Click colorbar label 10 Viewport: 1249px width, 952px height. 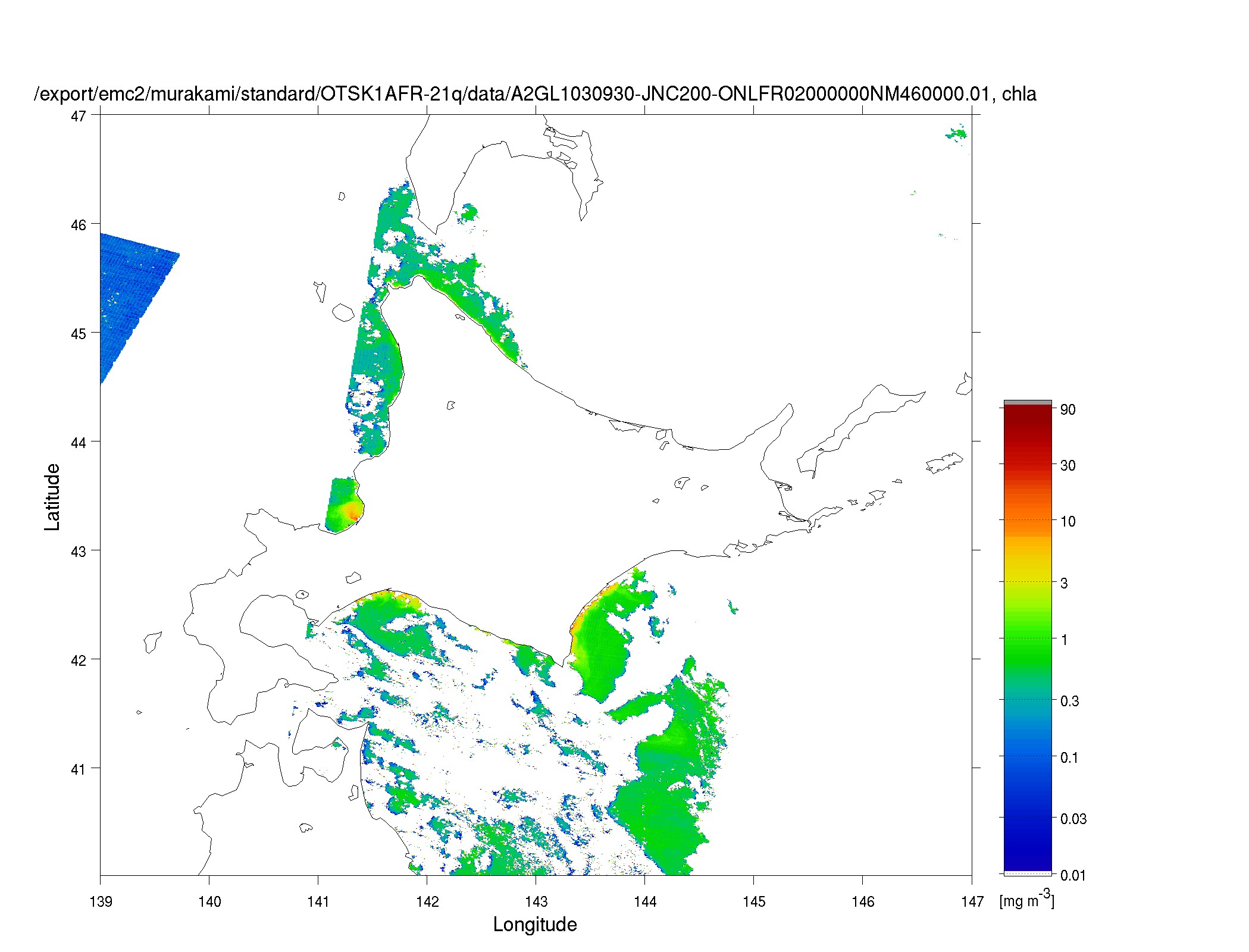pos(1068,521)
